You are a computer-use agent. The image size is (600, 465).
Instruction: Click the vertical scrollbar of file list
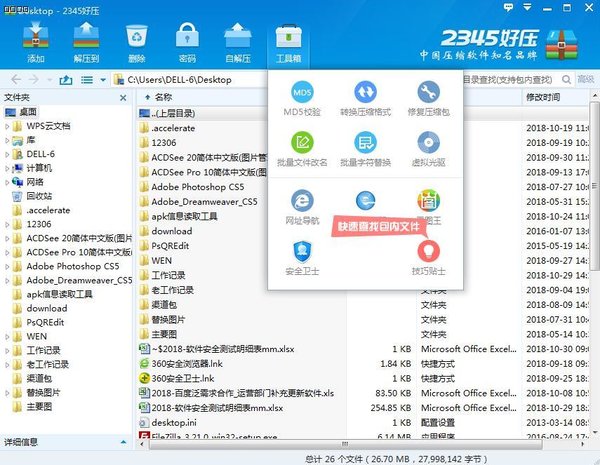point(594,186)
